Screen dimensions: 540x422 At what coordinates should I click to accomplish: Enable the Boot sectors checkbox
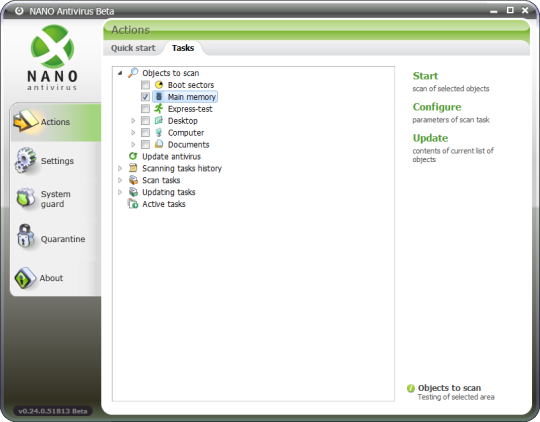click(x=145, y=85)
